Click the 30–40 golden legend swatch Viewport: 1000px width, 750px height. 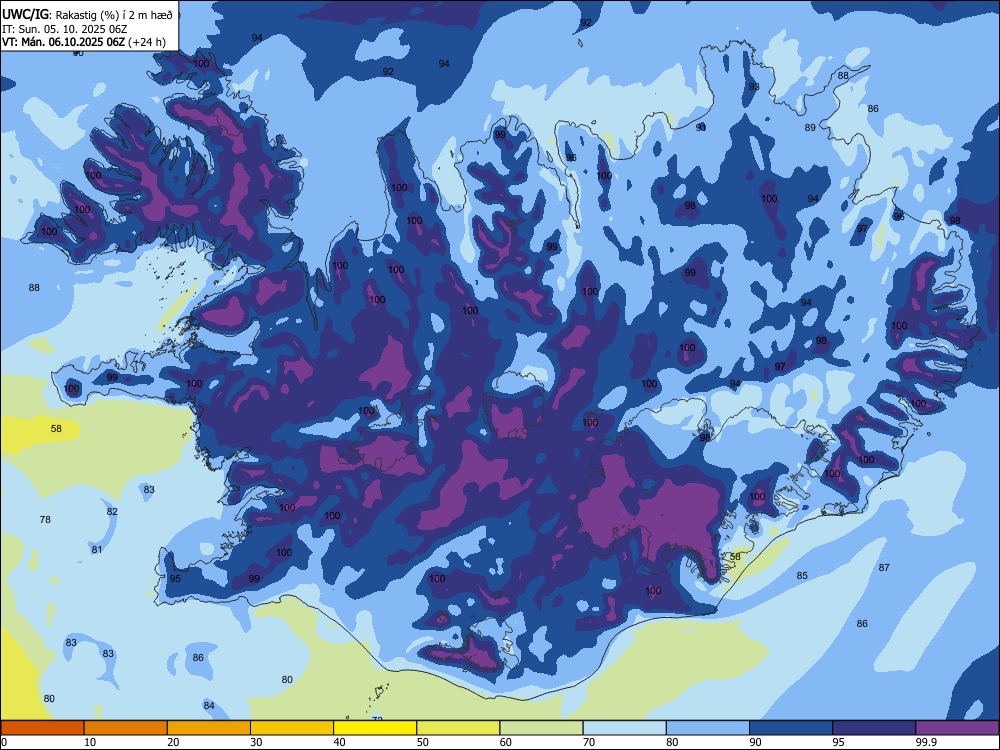point(292,728)
